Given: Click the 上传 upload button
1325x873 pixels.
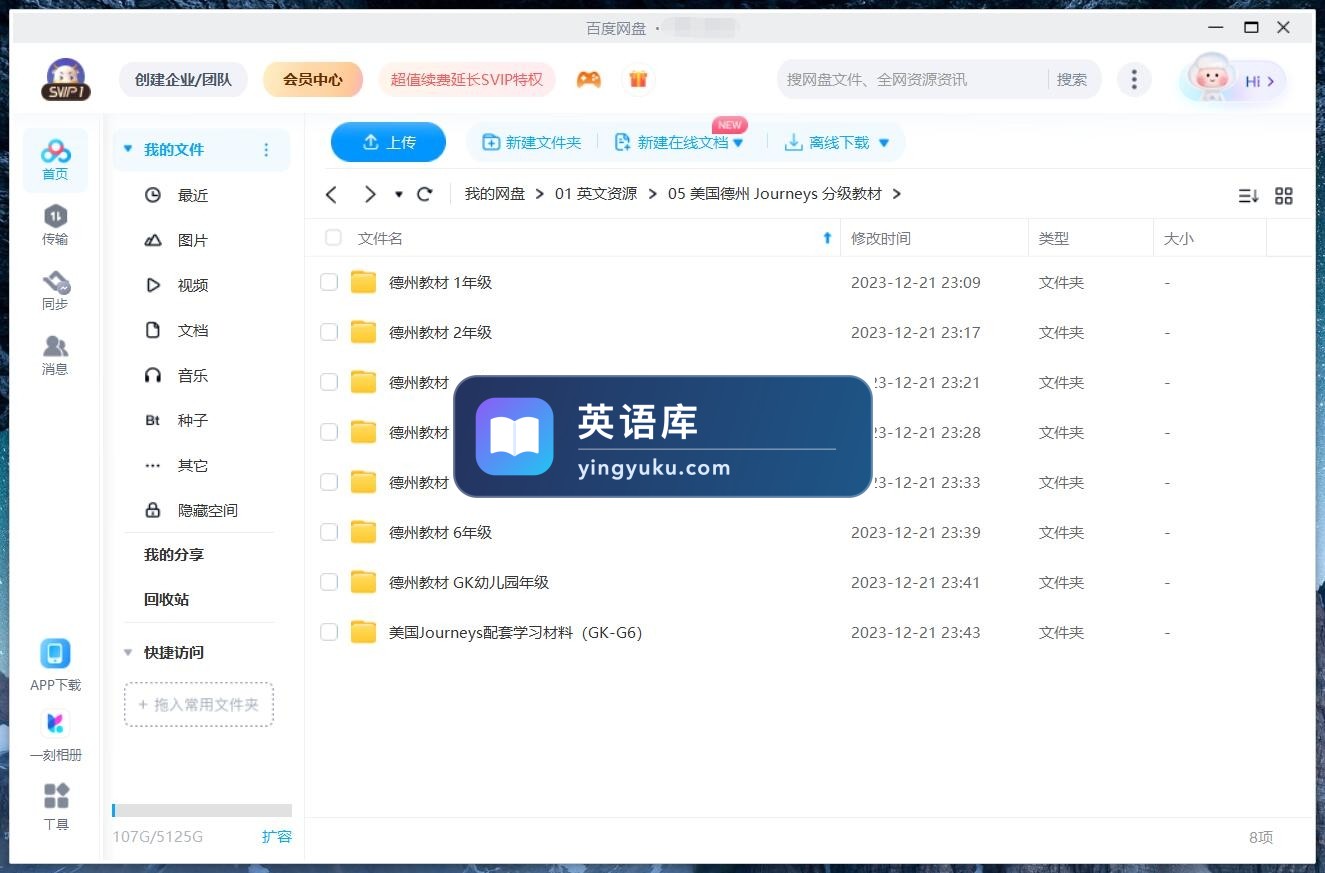Looking at the screenshot, I should coord(388,142).
